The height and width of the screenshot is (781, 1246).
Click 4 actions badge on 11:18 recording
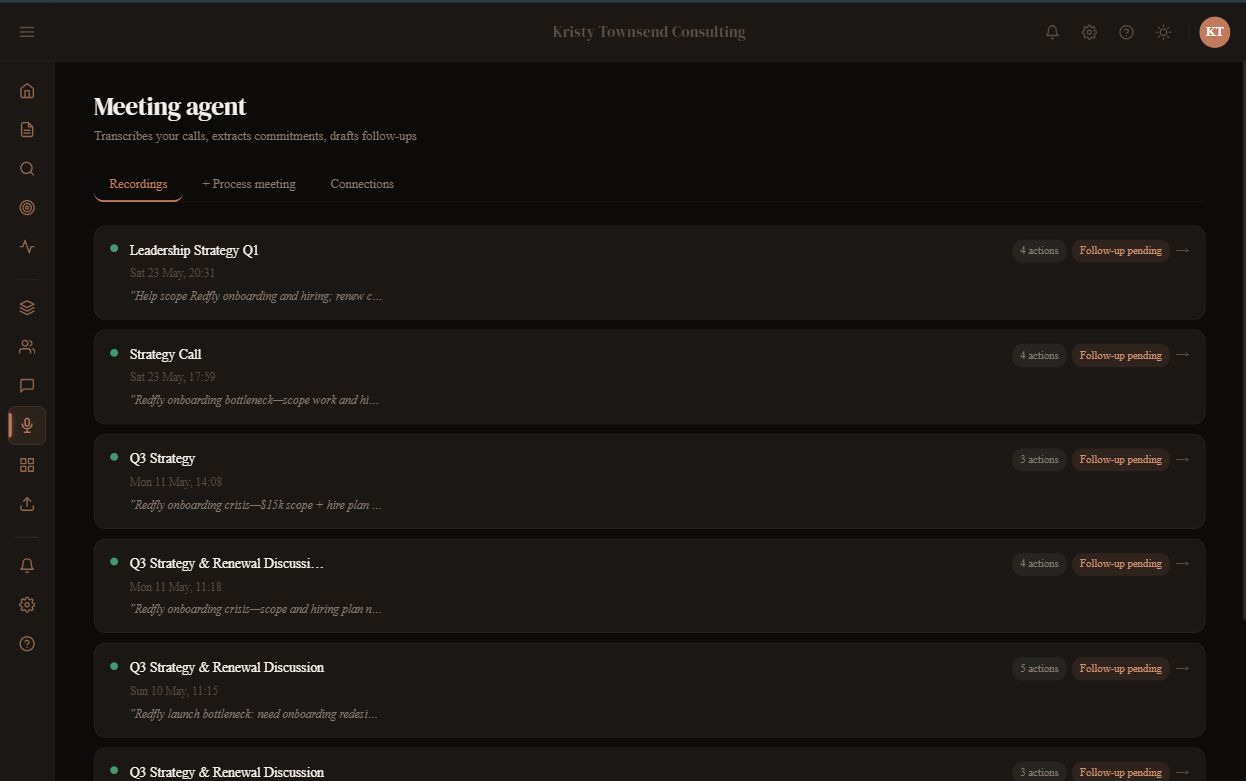click(1039, 564)
